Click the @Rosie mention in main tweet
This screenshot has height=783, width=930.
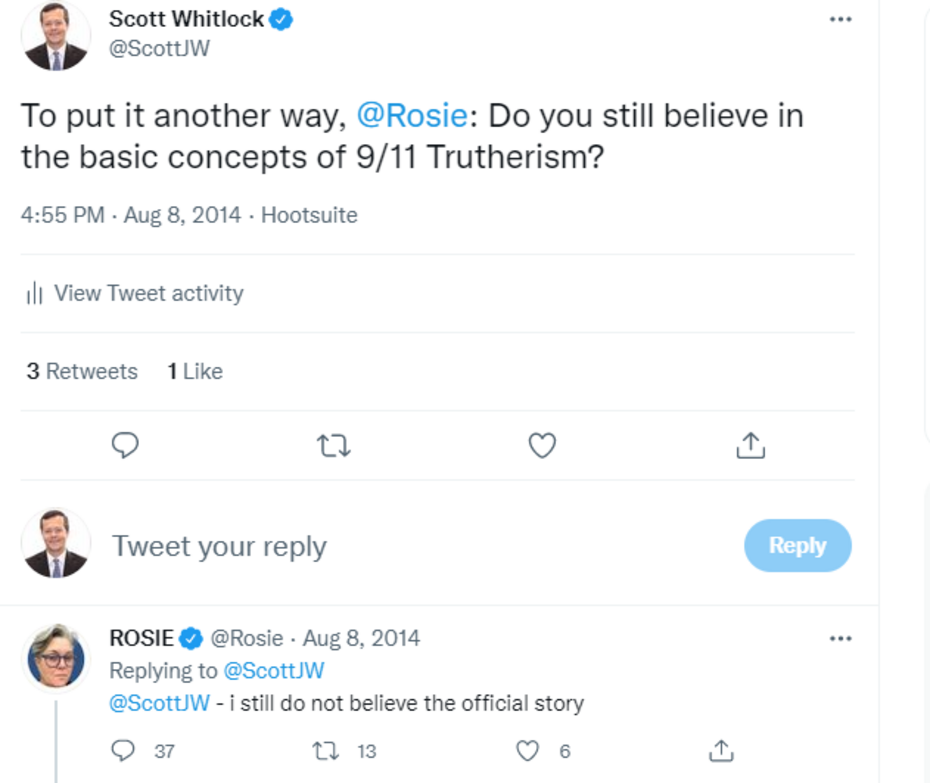411,116
